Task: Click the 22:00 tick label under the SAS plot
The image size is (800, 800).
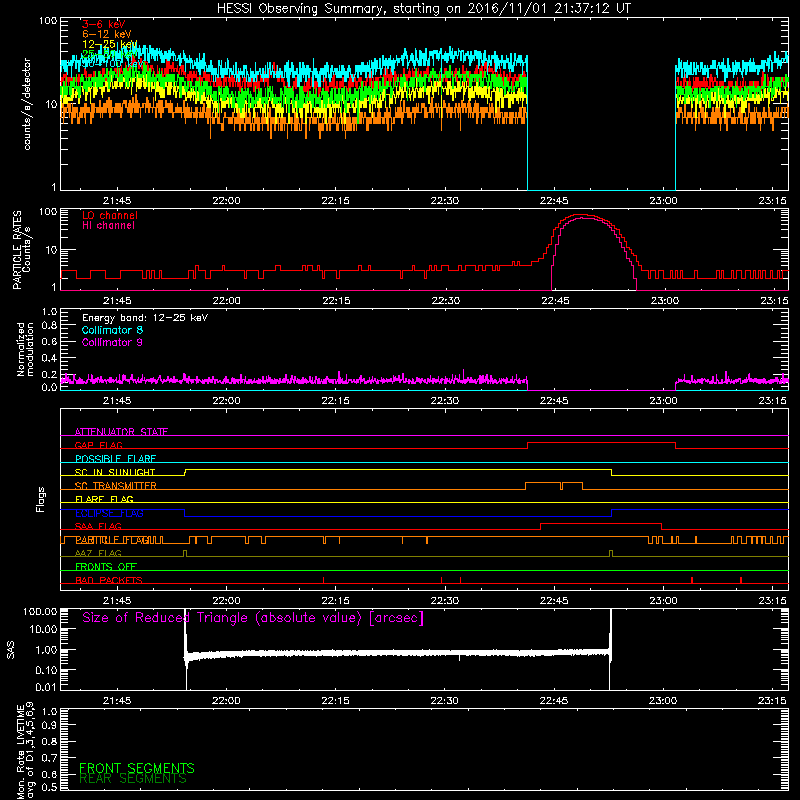Action: 226,701
